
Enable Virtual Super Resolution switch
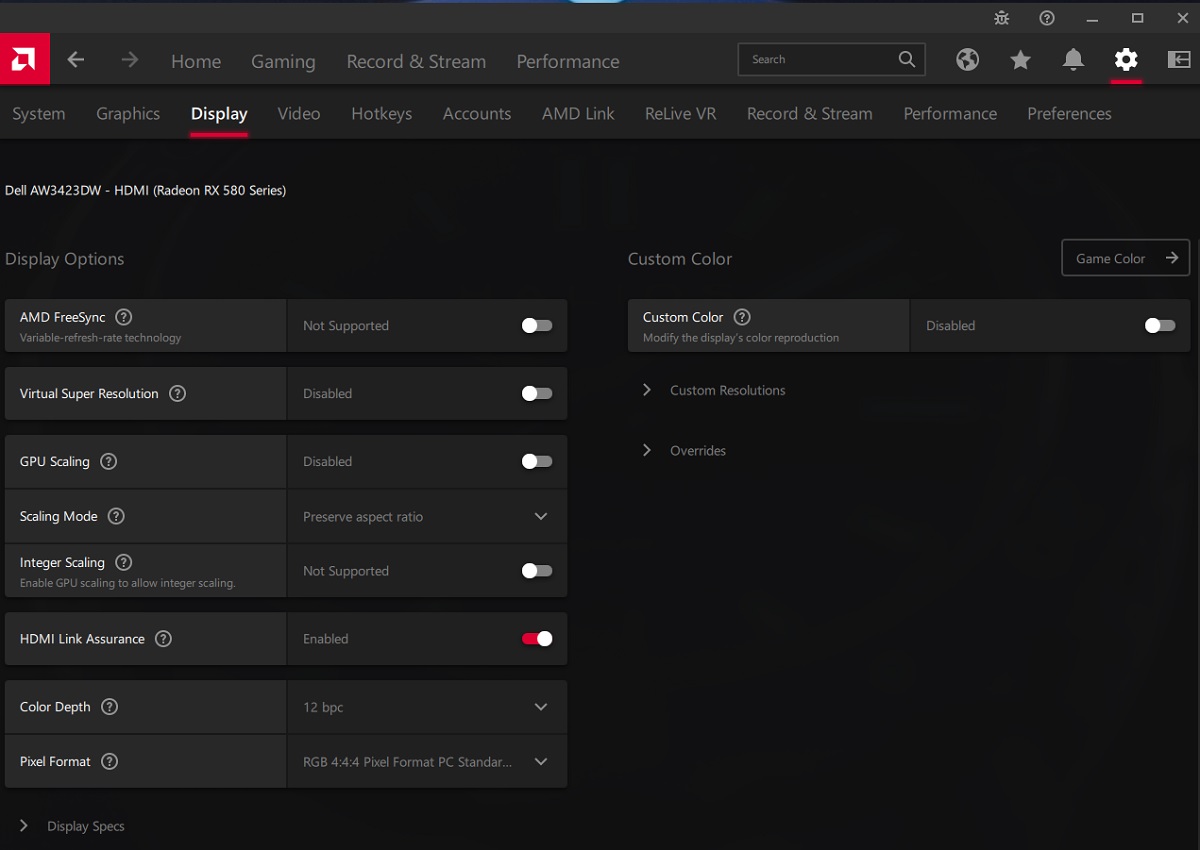point(537,393)
